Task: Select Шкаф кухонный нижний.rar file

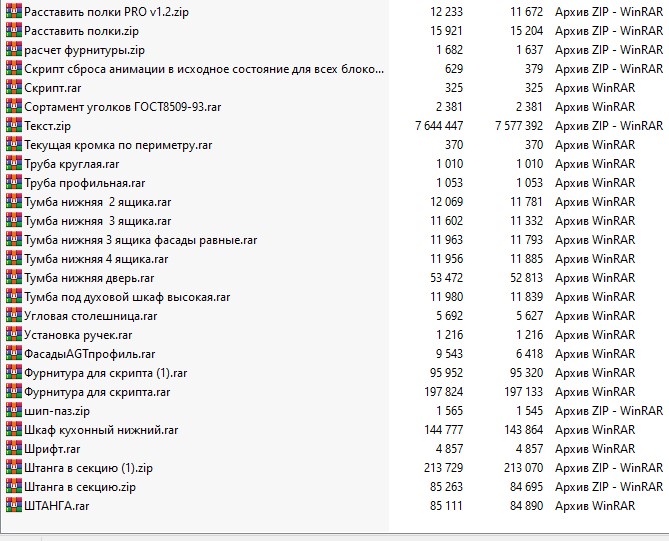Action: [101, 430]
